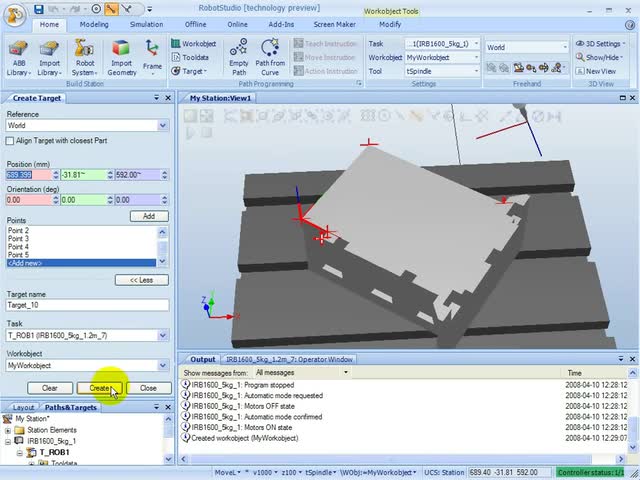This screenshot has width=640, height=480.
Task: Select Point 2 in Points list
Action: click(81, 230)
